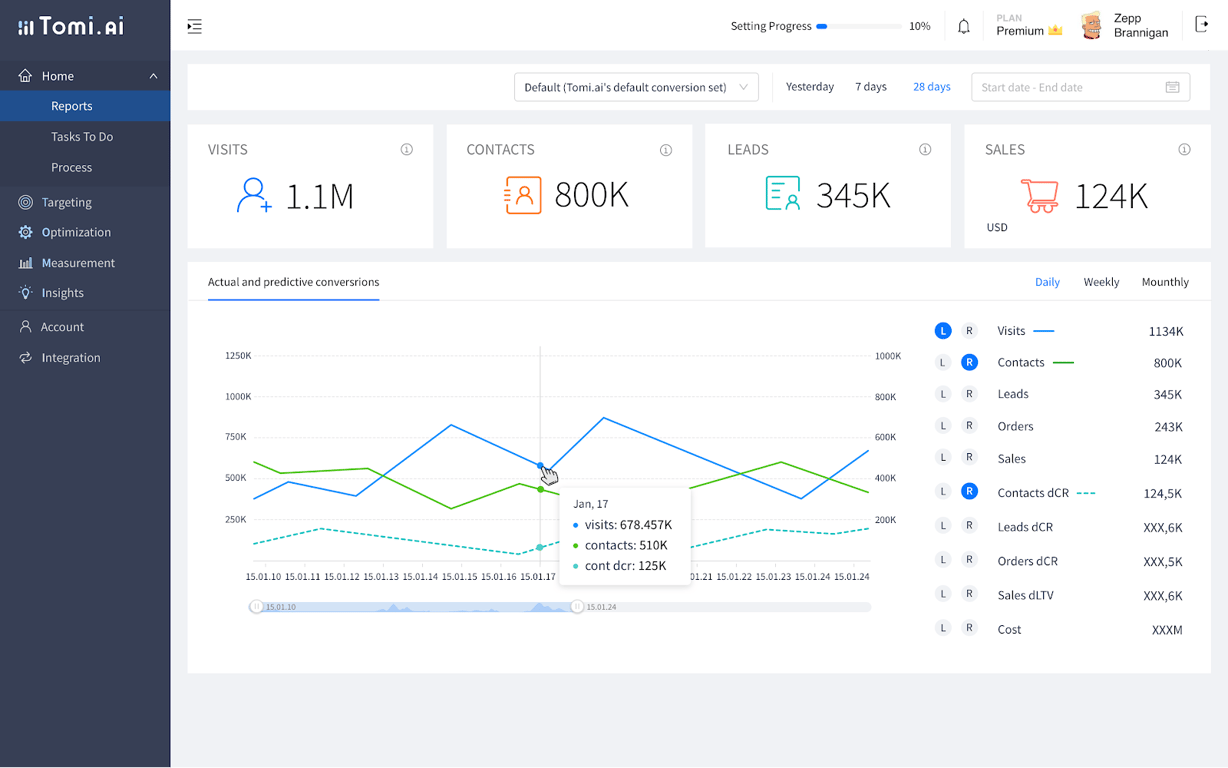This screenshot has width=1228, height=768.
Task: Select the Actual and predictive conversions tab
Action: (293, 282)
